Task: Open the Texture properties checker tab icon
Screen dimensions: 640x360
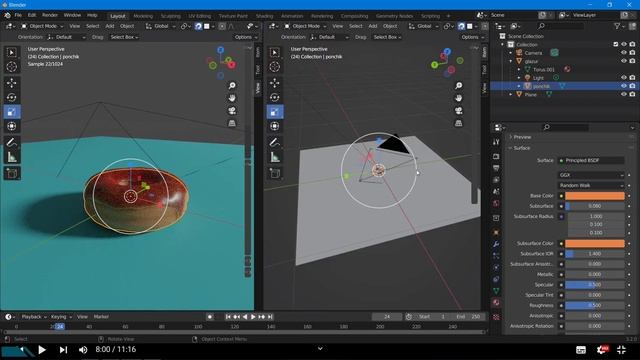Action: (496, 317)
